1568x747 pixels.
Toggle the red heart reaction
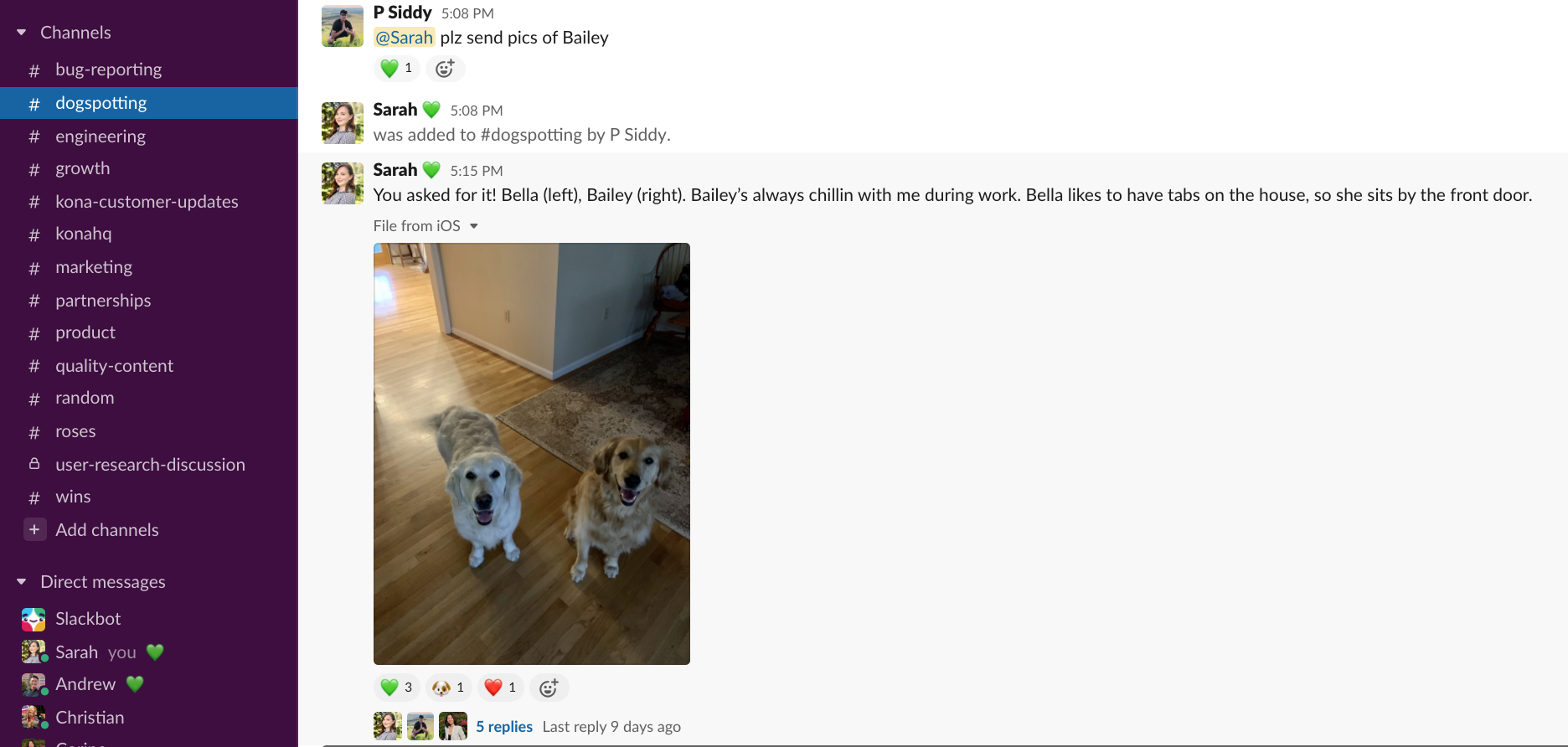point(501,688)
